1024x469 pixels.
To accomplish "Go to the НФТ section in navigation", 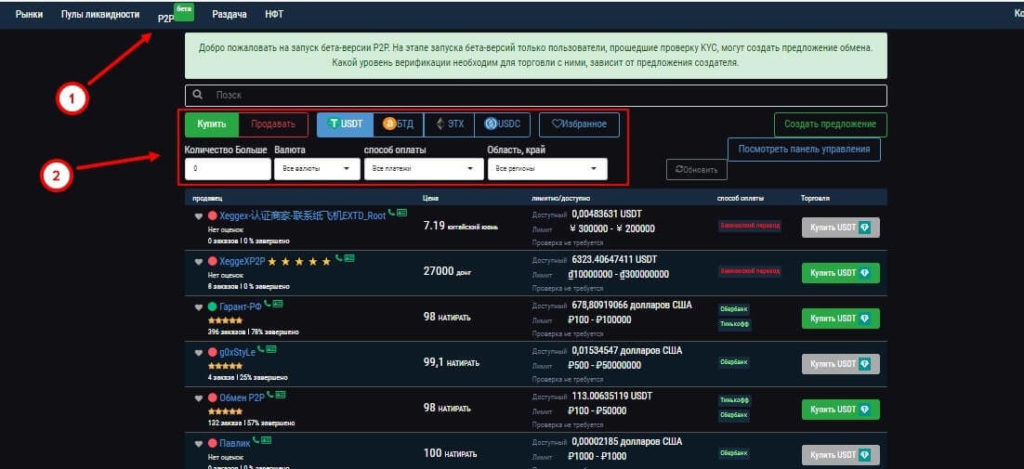I will [273, 16].
